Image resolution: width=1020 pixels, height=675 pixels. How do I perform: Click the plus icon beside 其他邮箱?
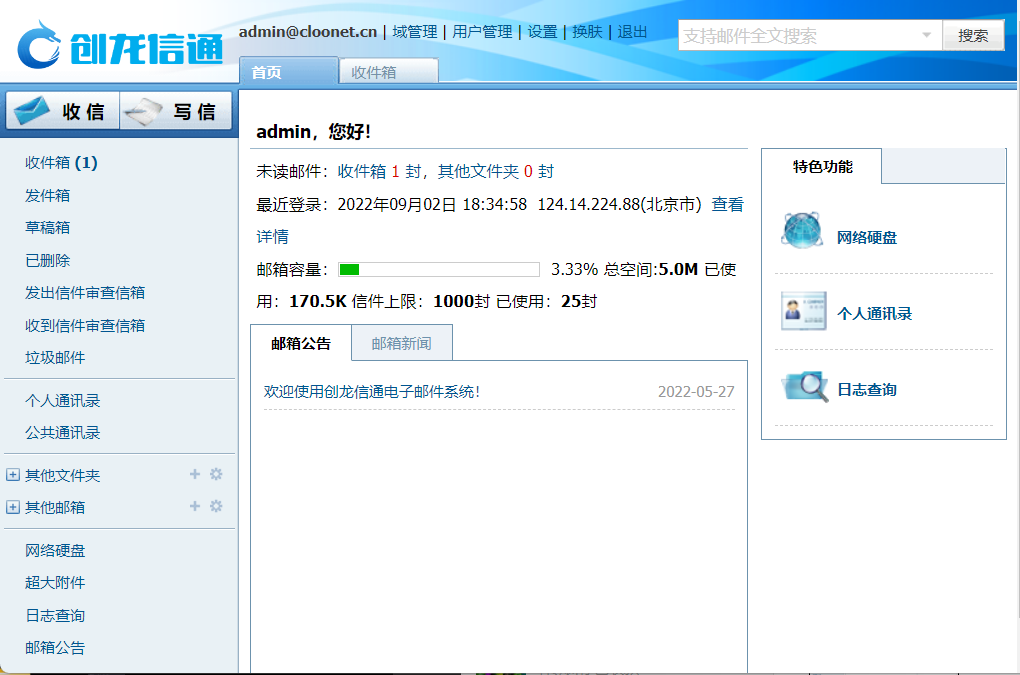[195, 506]
